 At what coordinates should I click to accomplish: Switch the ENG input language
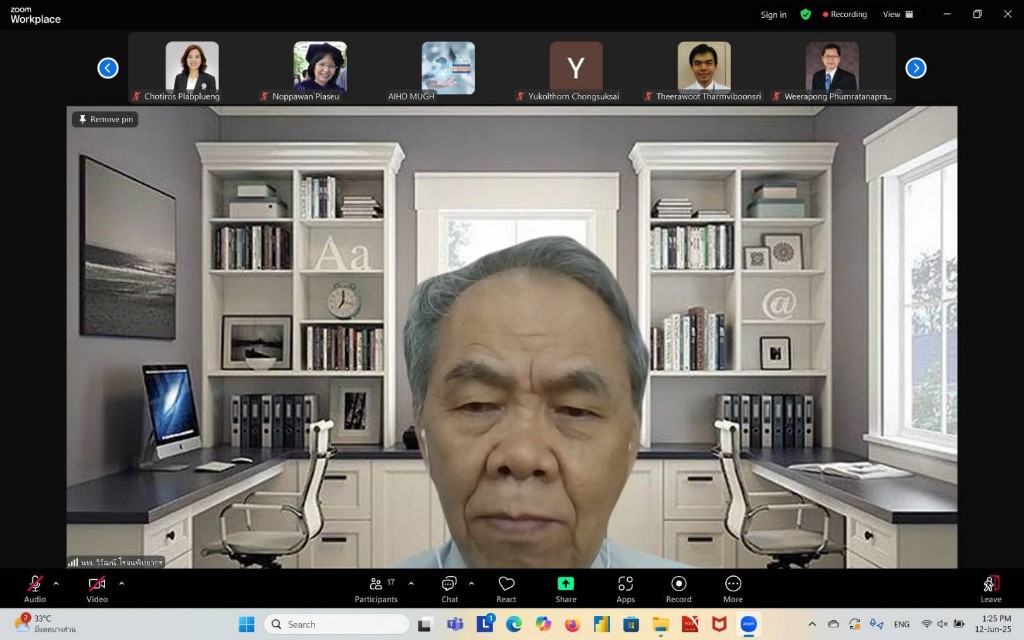[x=902, y=624]
